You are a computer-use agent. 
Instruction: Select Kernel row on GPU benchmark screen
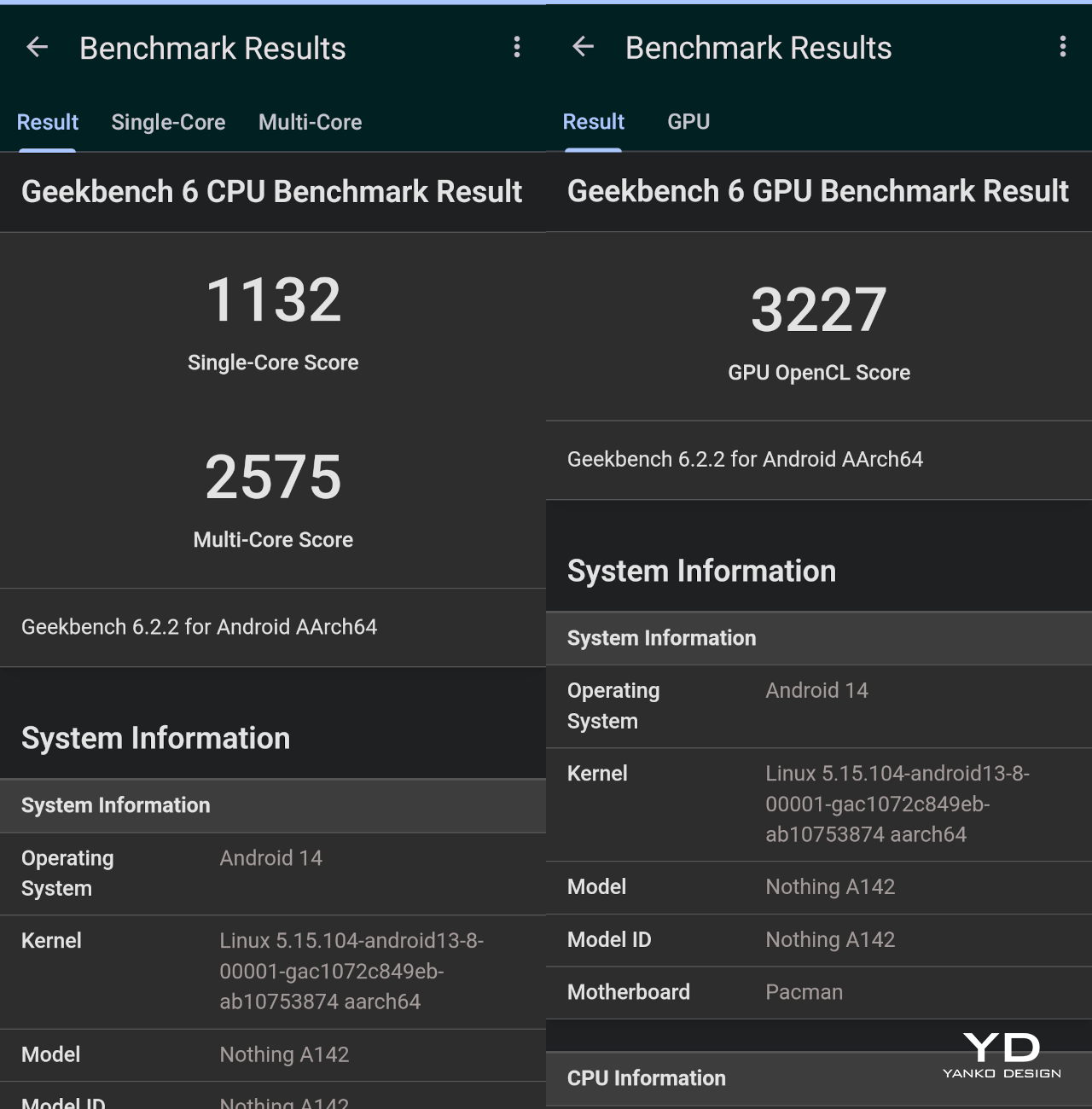click(818, 804)
